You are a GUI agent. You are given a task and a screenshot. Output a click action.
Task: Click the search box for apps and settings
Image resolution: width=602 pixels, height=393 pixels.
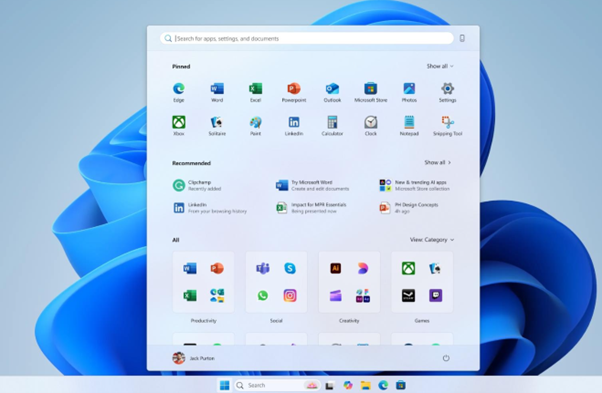(x=307, y=38)
